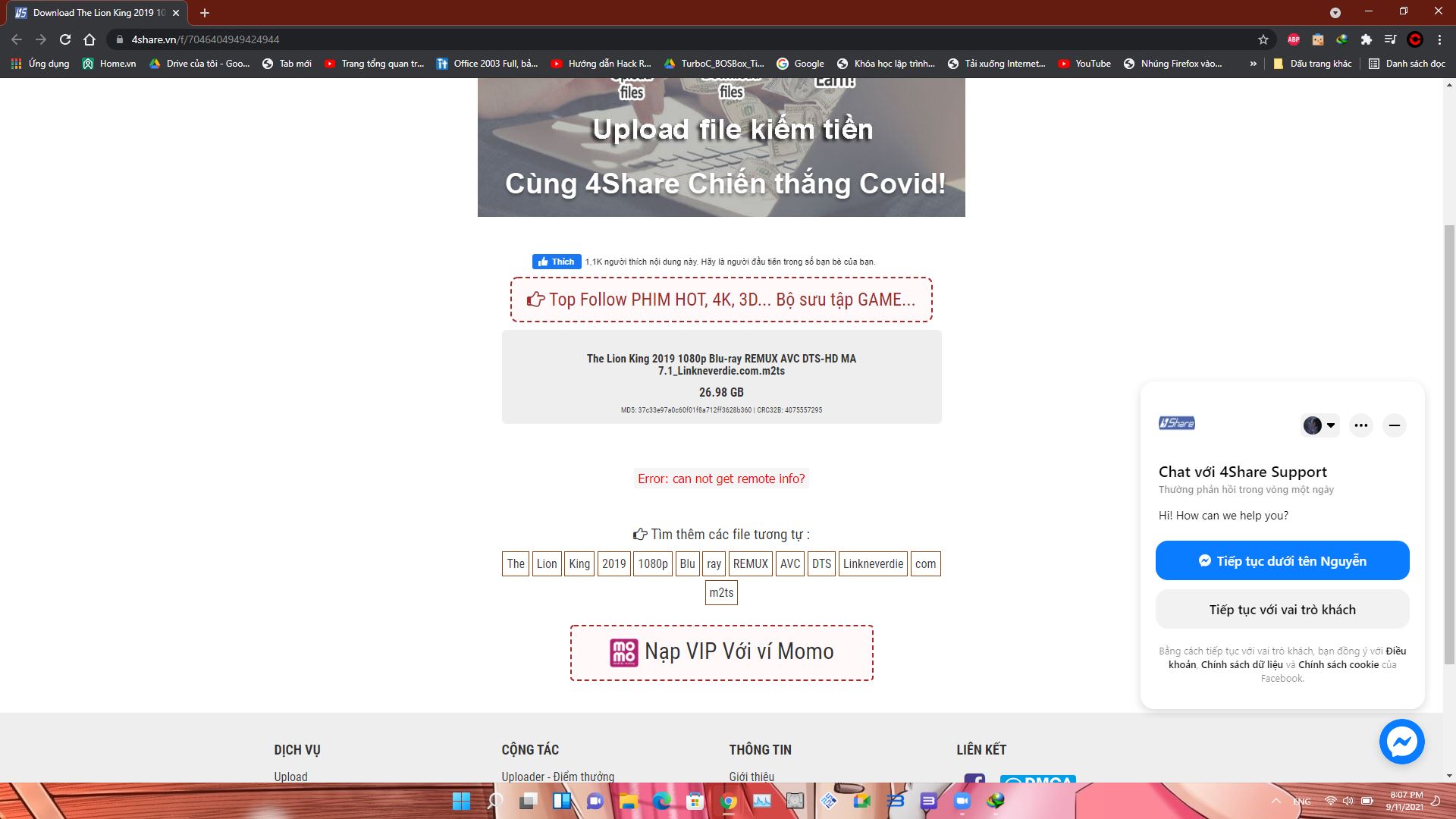Screen dimensions: 1456x819
Task: Open the Windows Start button on taskbar
Action: (x=461, y=801)
